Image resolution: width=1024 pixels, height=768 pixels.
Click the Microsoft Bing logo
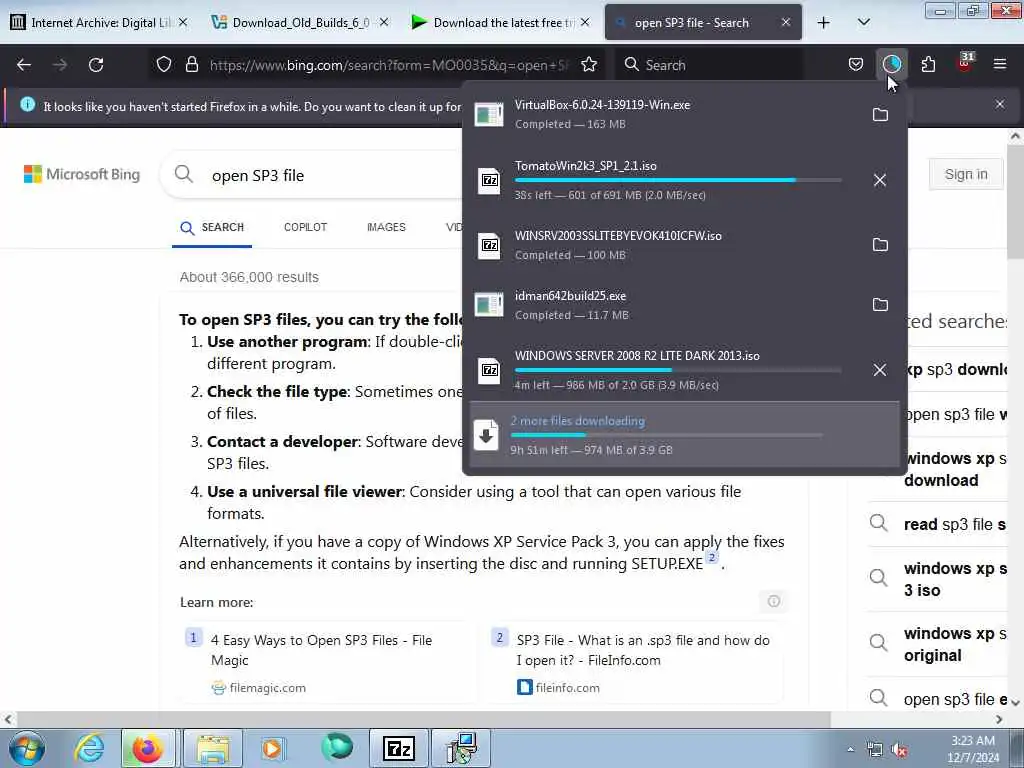(x=82, y=174)
